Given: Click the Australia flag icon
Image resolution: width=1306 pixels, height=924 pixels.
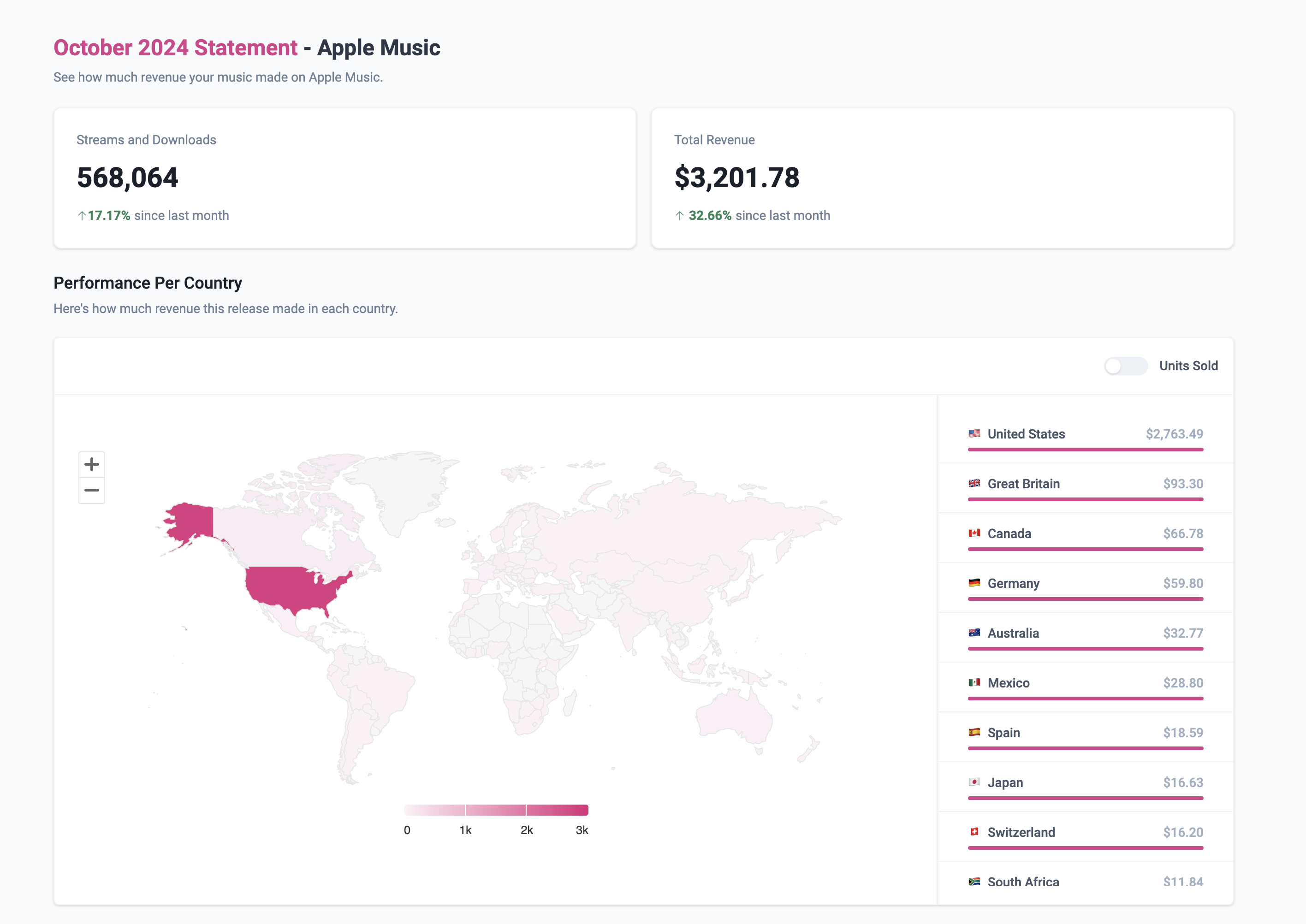Looking at the screenshot, I should click(x=974, y=633).
